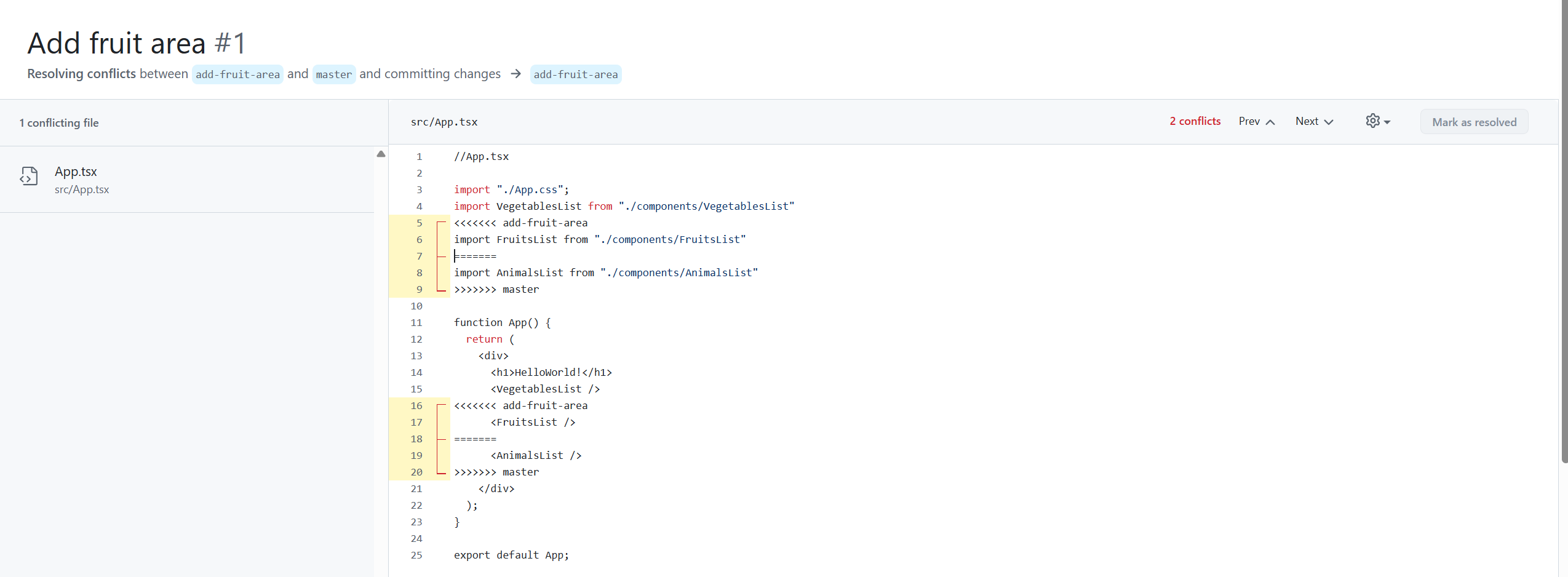Click the closing '</div>' line
This screenshot has height=577, width=1568.
coord(496,488)
